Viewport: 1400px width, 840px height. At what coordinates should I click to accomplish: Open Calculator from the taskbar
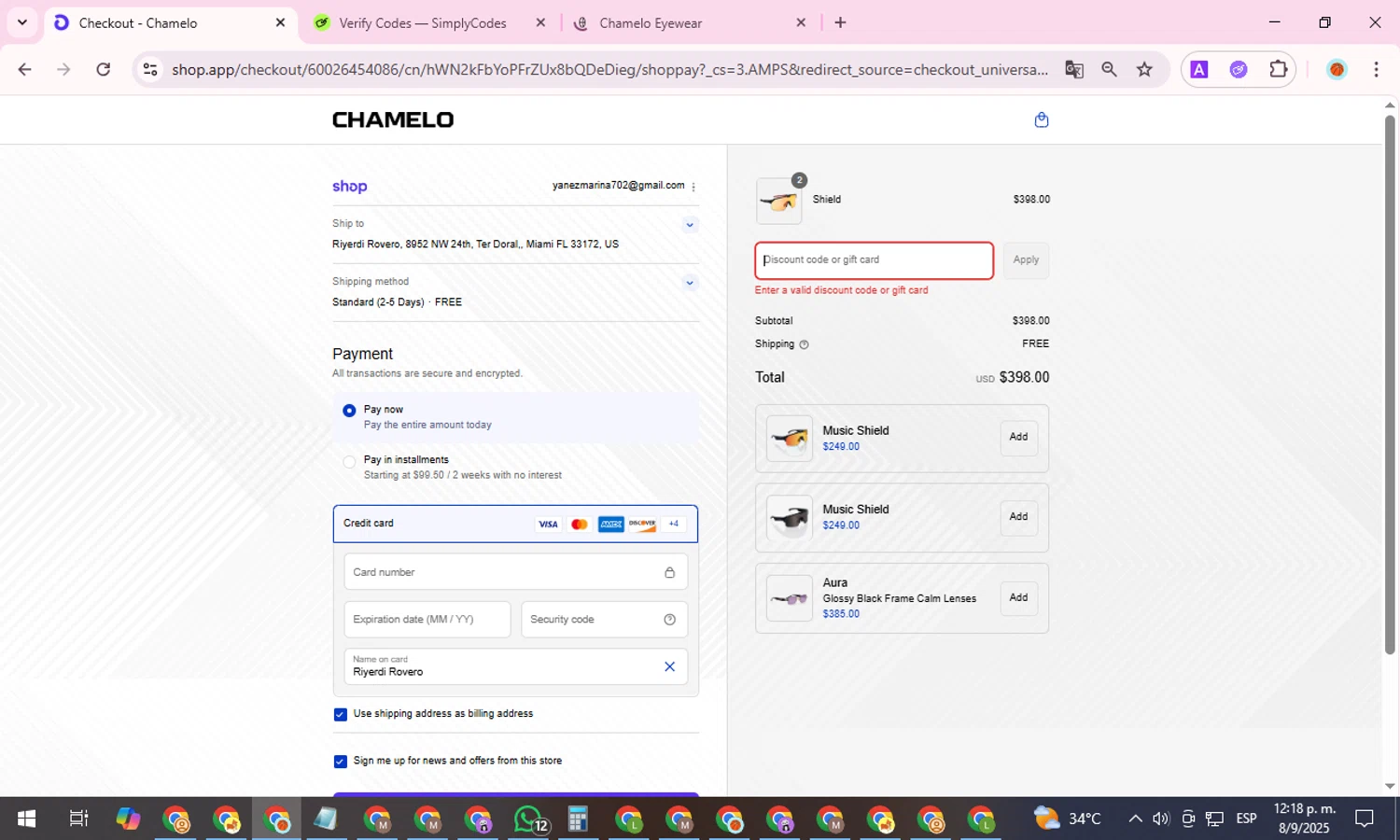[578, 819]
